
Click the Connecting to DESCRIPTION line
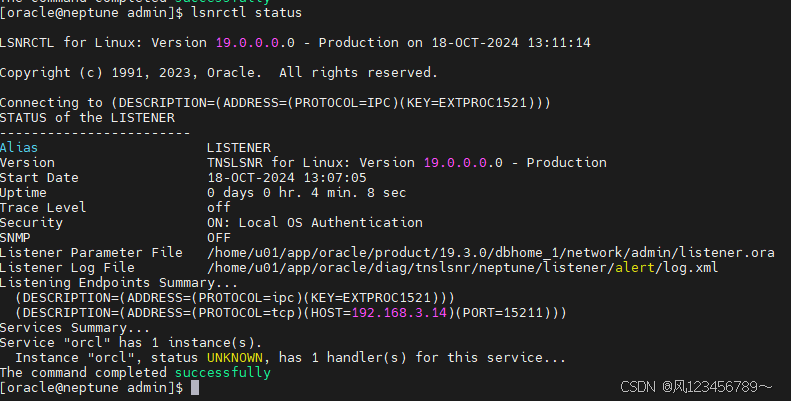click(x=275, y=103)
